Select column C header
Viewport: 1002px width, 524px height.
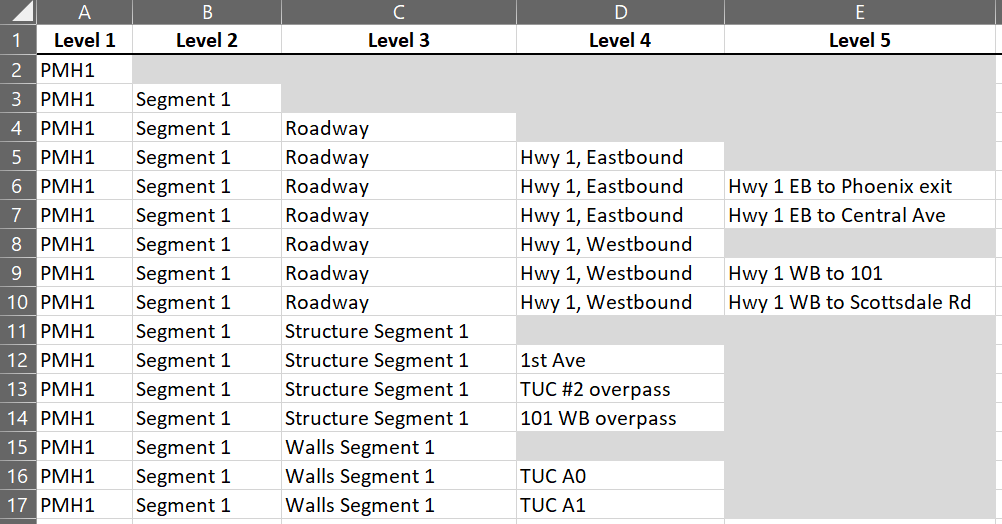pyautogui.click(x=398, y=13)
